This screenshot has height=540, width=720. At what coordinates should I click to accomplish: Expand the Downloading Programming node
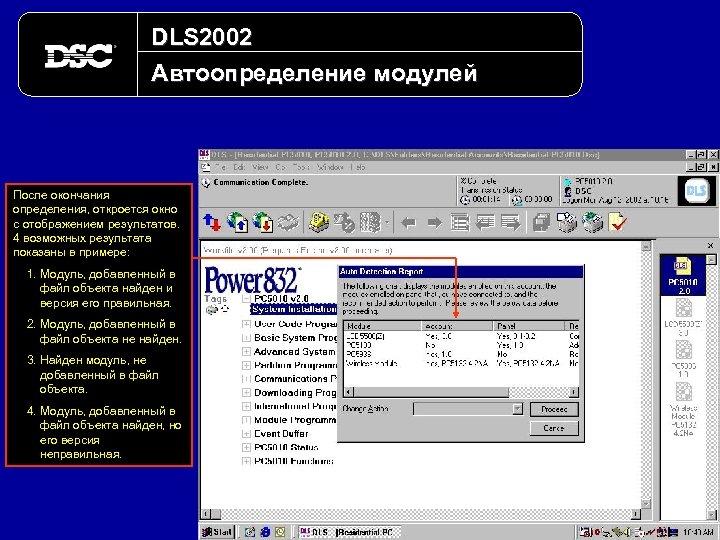pyautogui.click(x=246, y=393)
